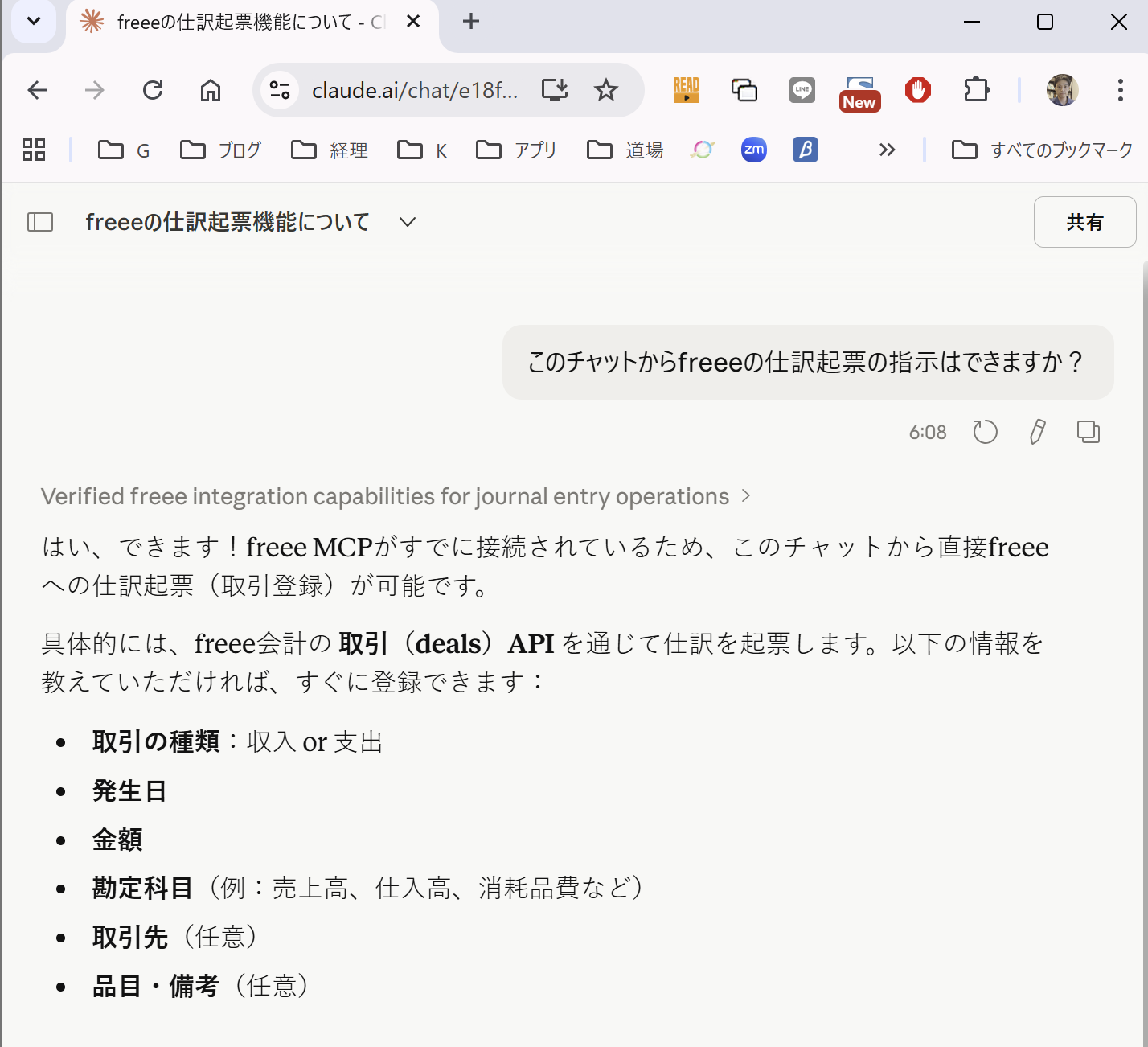Click the install app icon in address bar
1148x1047 pixels.
[x=555, y=90]
